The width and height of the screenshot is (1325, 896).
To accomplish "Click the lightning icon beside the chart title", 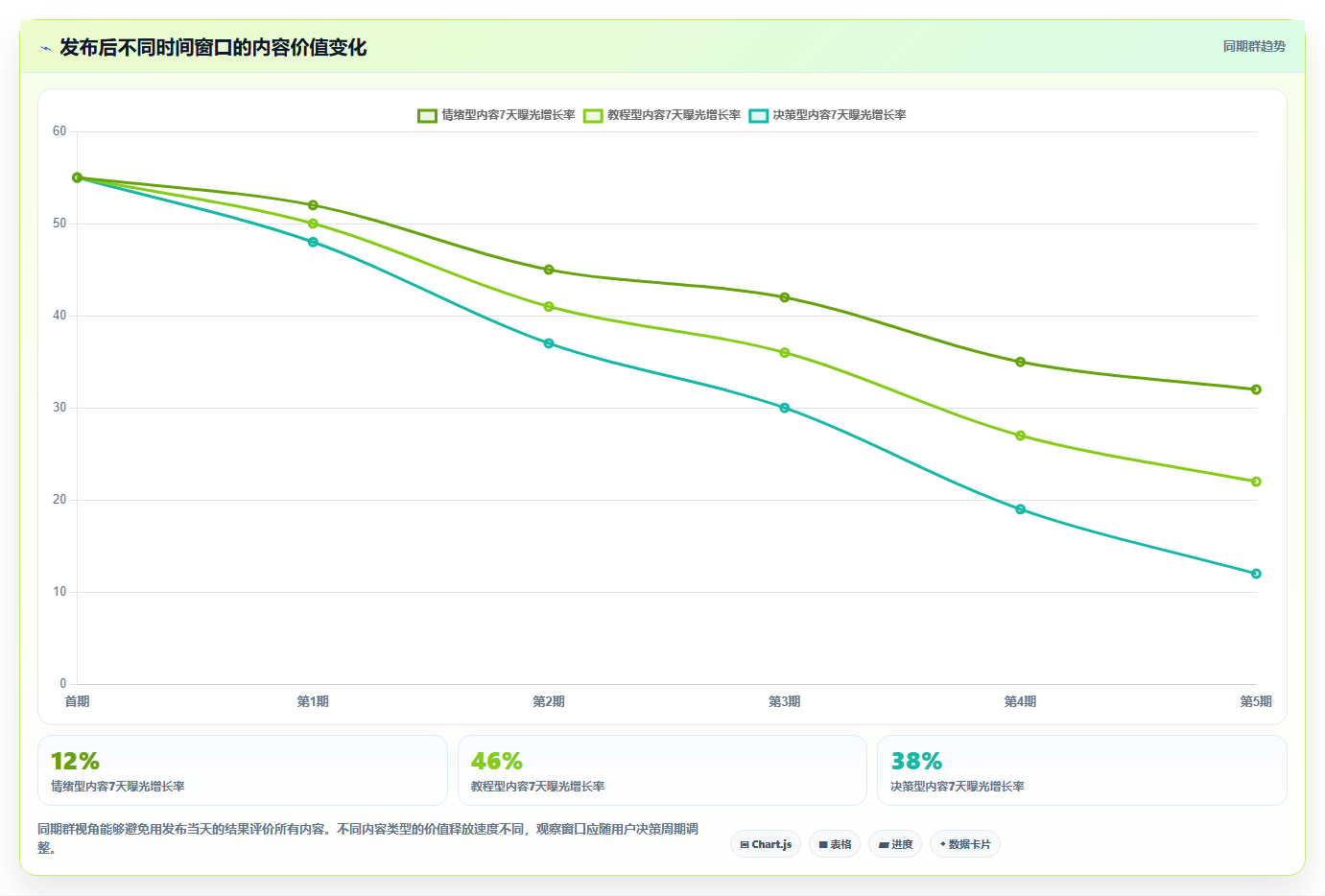I will pos(45,48).
